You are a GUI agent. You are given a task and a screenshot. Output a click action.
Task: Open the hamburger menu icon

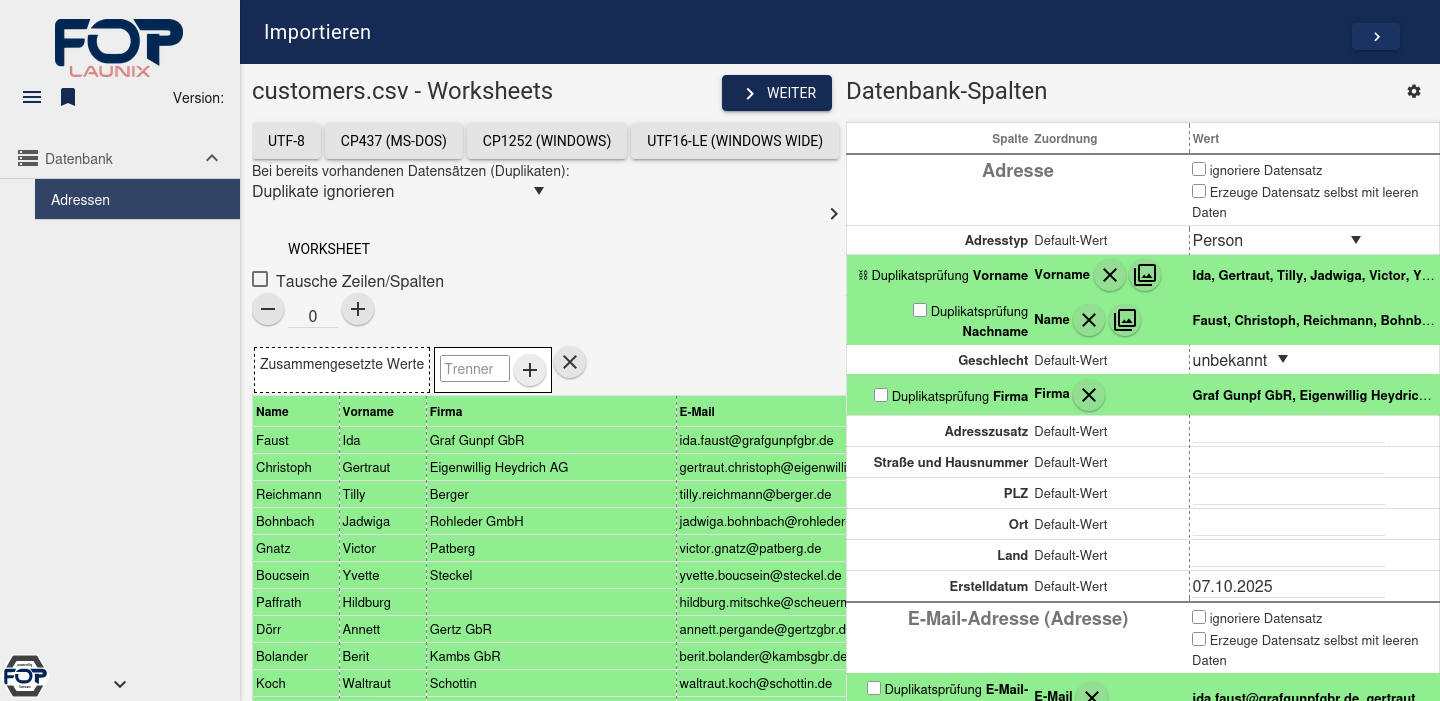click(32, 97)
